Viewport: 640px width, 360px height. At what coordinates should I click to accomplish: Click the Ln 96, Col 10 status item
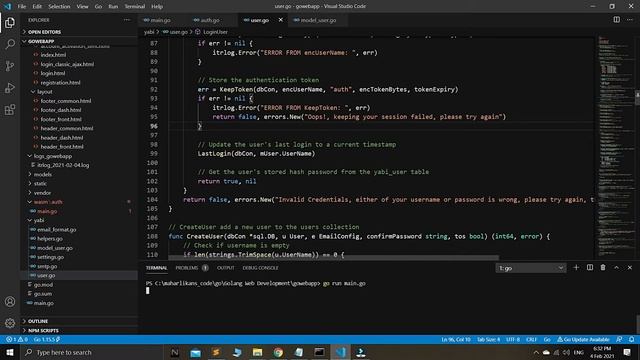click(x=456, y=339)
